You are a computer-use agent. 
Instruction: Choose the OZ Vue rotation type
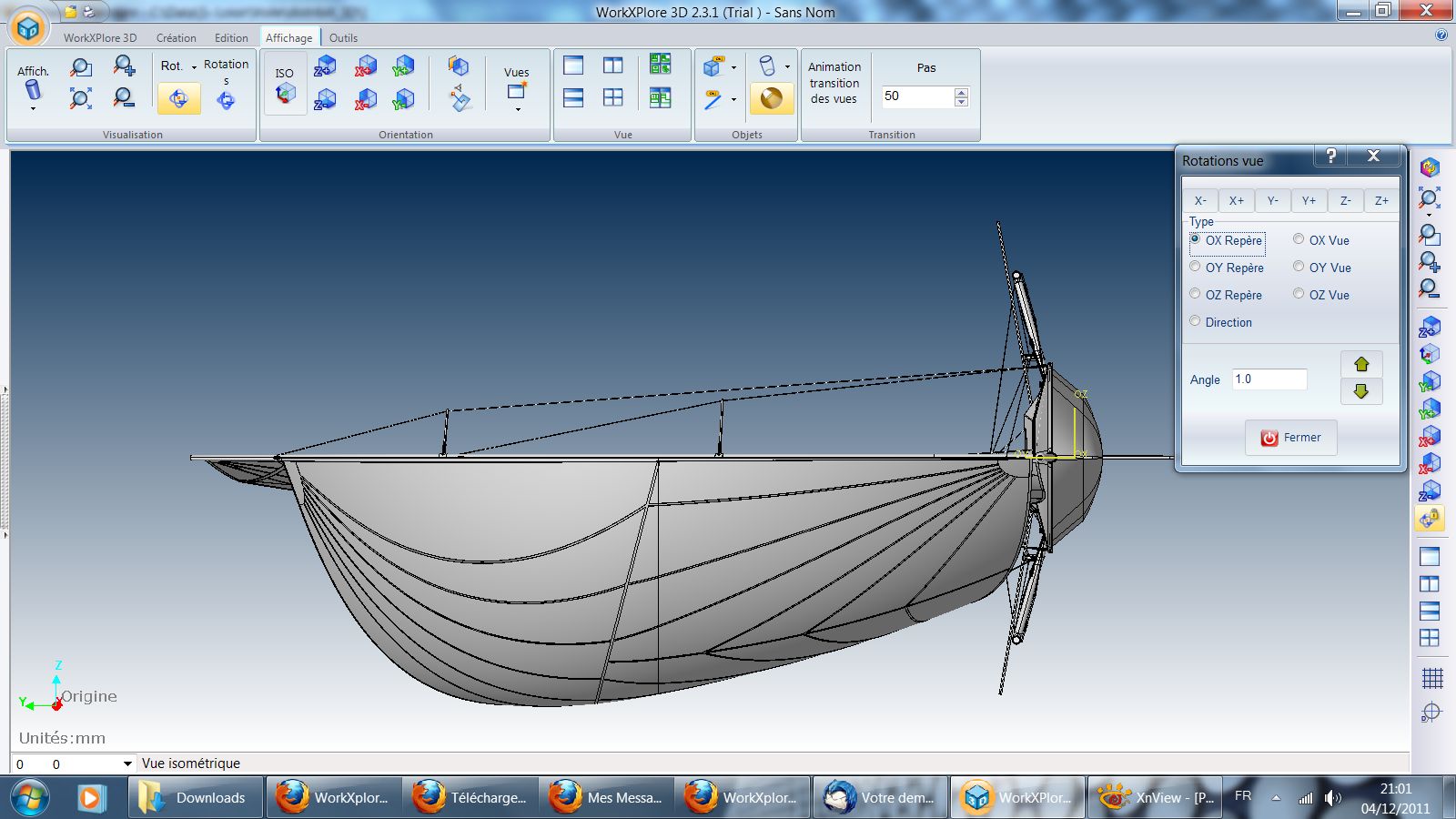click(x=1299, y=294)
